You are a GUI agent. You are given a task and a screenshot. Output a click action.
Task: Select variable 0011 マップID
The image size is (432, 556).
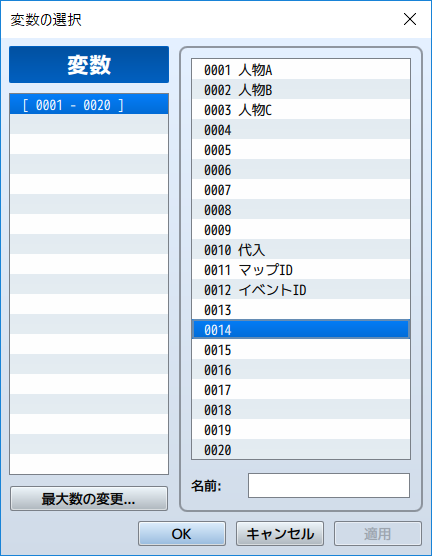pos(301,269)
